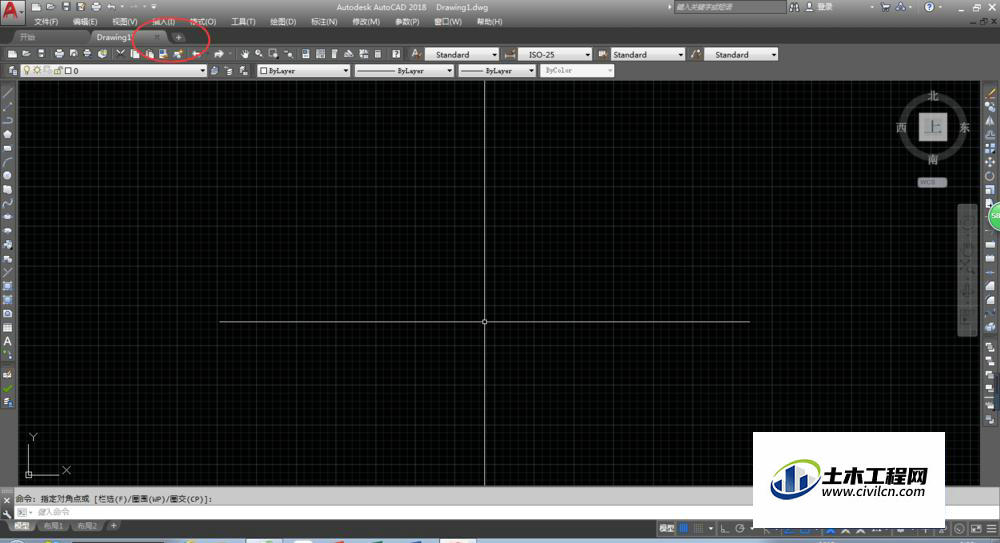Open the 文件(F) menu
1000x543 pixels.
point(46,22)
